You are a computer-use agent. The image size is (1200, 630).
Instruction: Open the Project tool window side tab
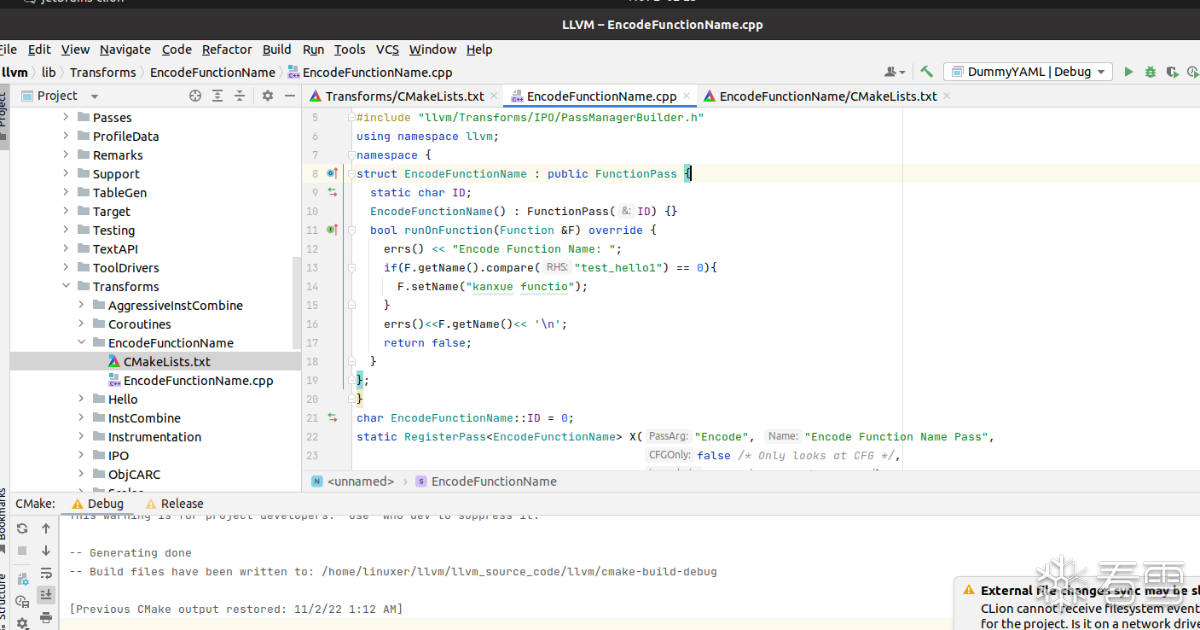(4, 118)
